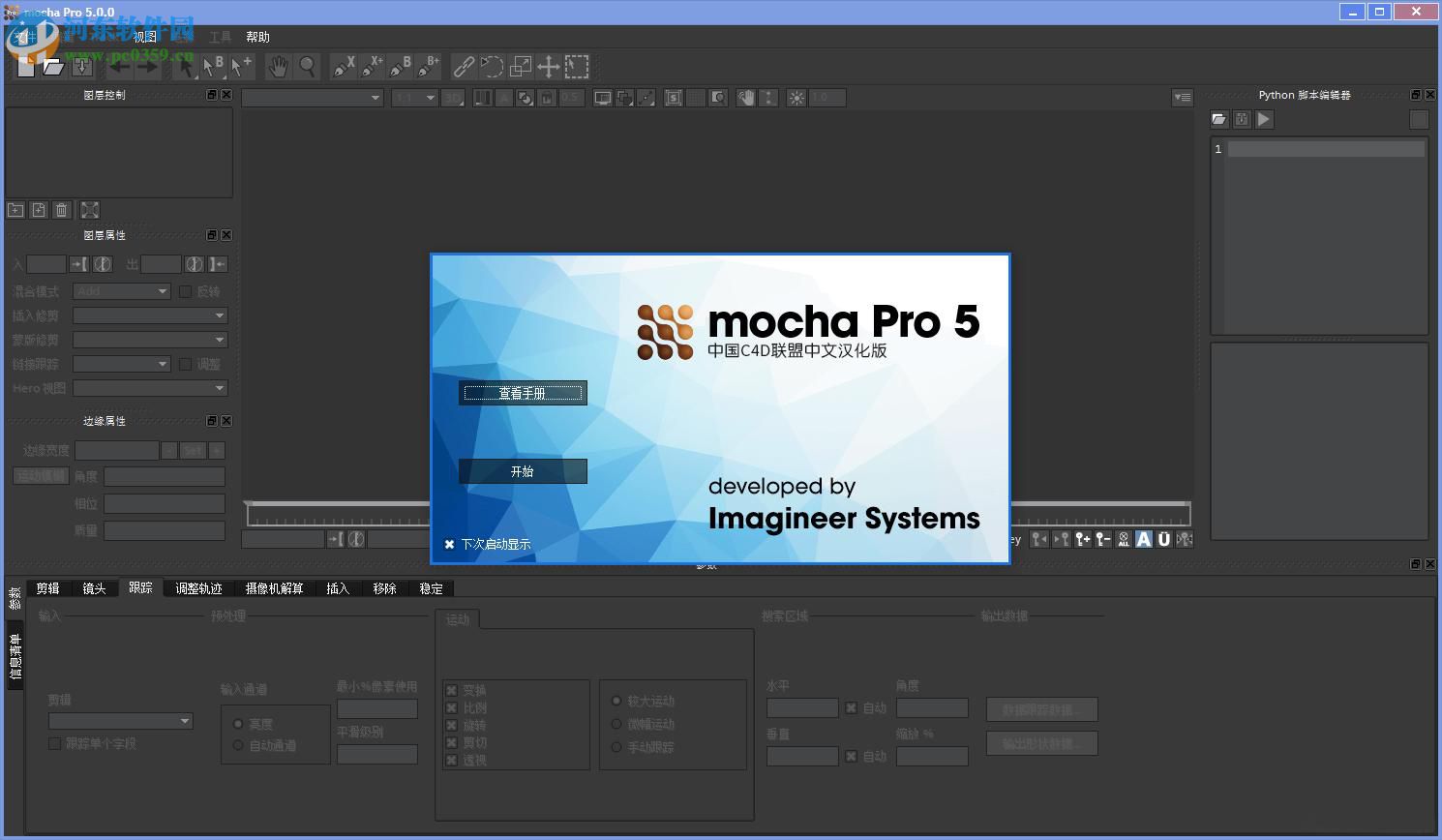Click inside the 角度 input field
This screenshot has height=840, width=1442.
931,707
